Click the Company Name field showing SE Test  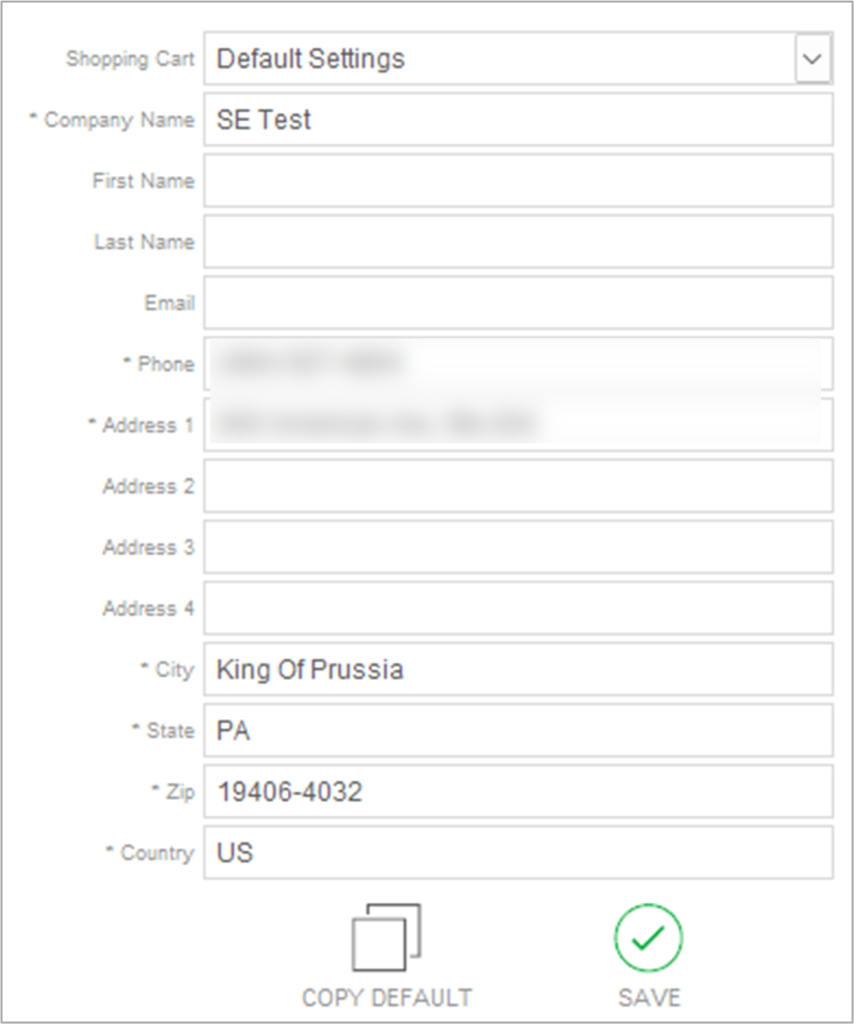517,119
